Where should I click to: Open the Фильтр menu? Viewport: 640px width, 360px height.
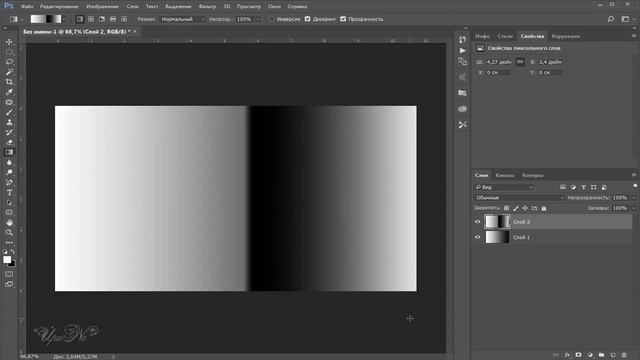(207, 7)
